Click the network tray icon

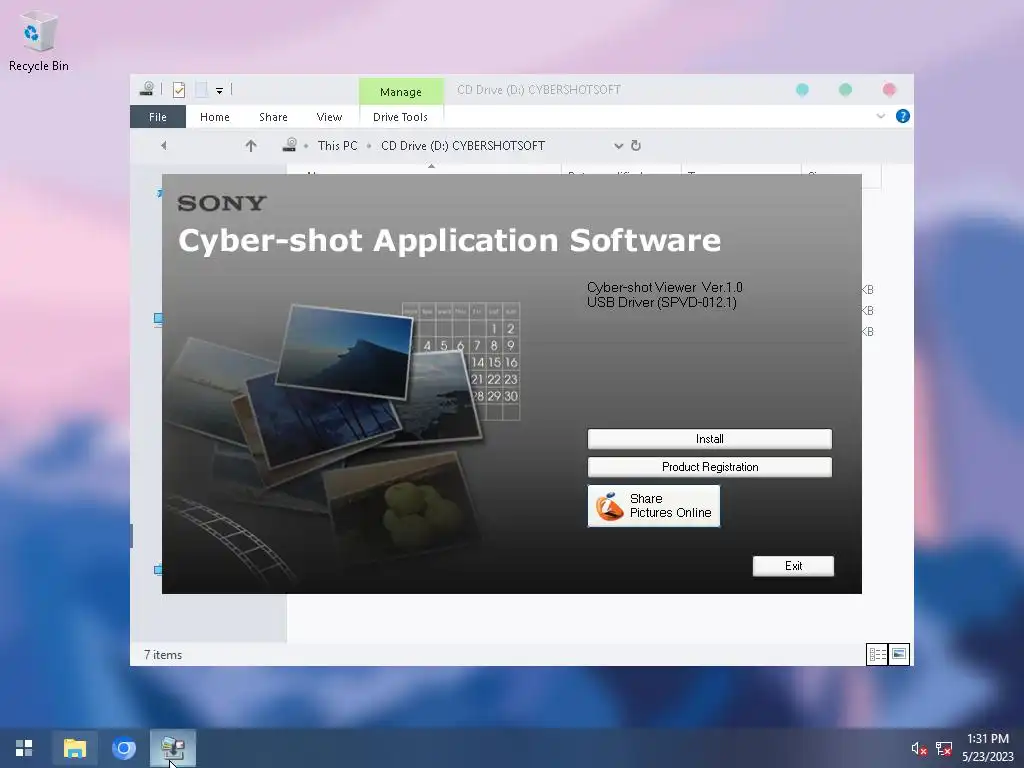tap(944, 748)
